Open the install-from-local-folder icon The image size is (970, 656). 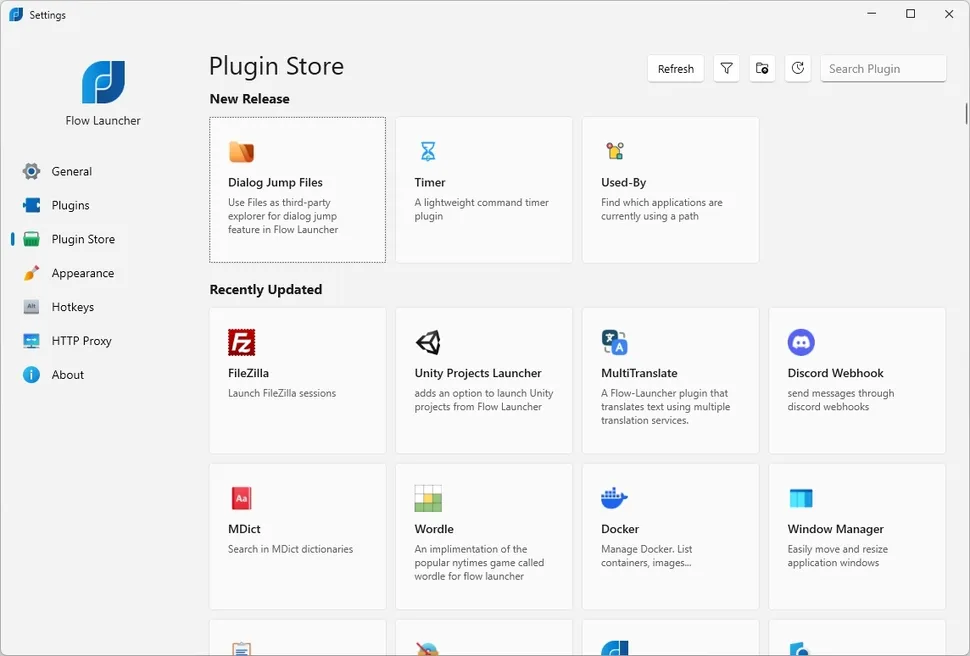[x=762, y=68]
